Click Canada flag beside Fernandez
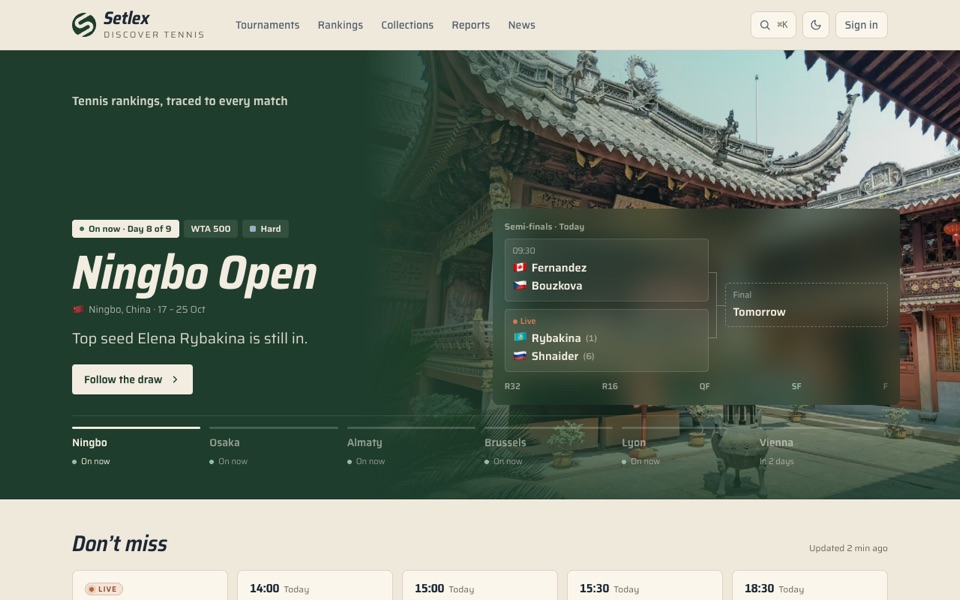960x600 pixels. pos(520,268)
